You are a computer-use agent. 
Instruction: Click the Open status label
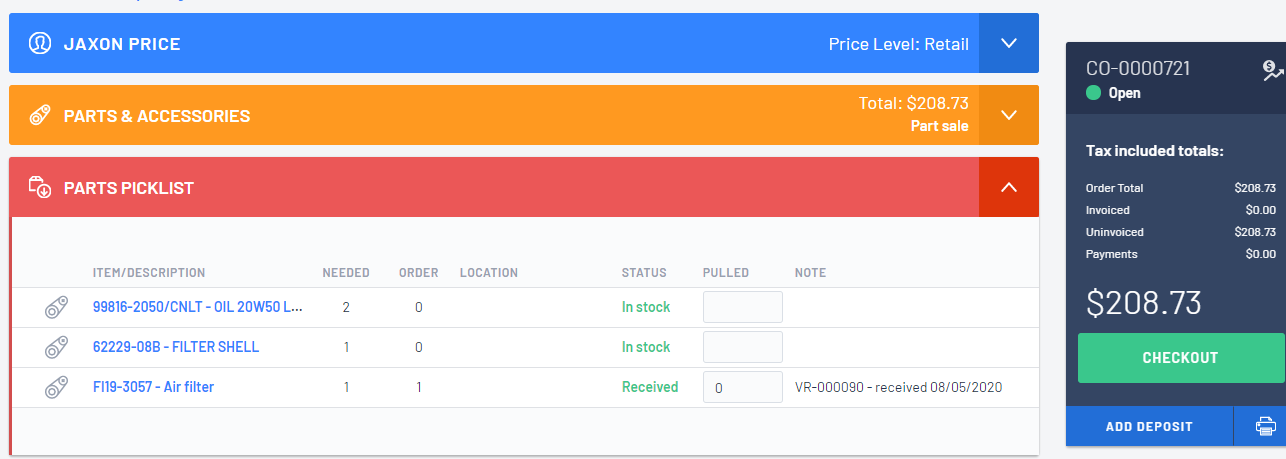coord(1125,93)
